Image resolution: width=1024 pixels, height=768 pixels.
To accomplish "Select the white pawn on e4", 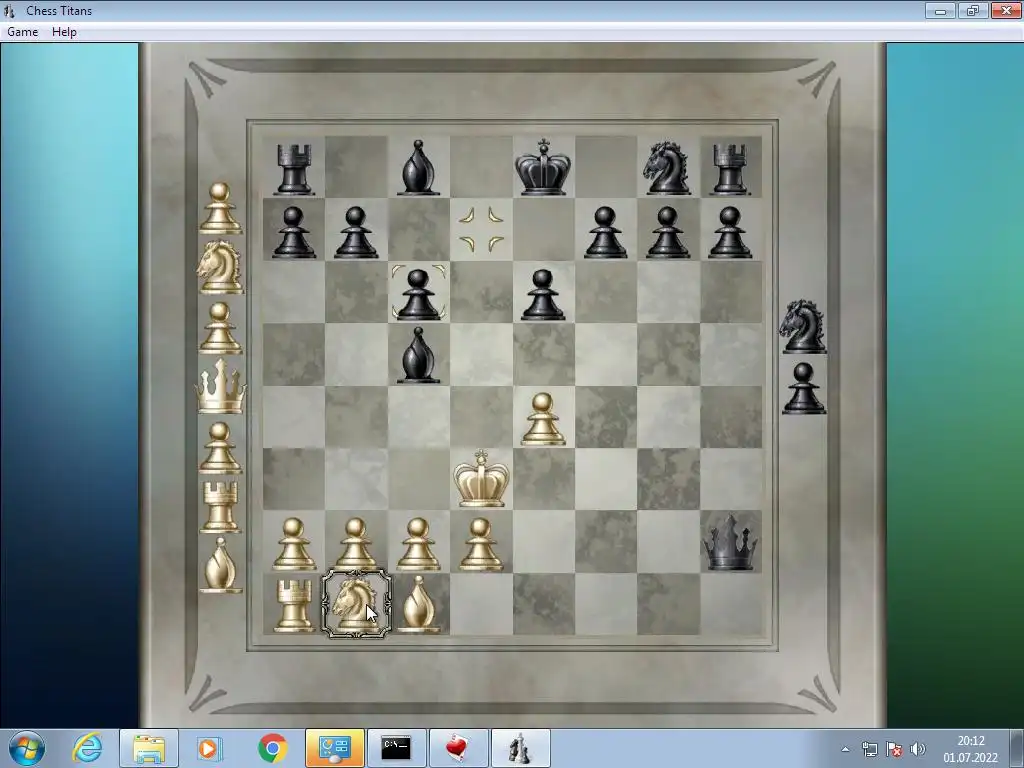I will click(x=543, y=419).
